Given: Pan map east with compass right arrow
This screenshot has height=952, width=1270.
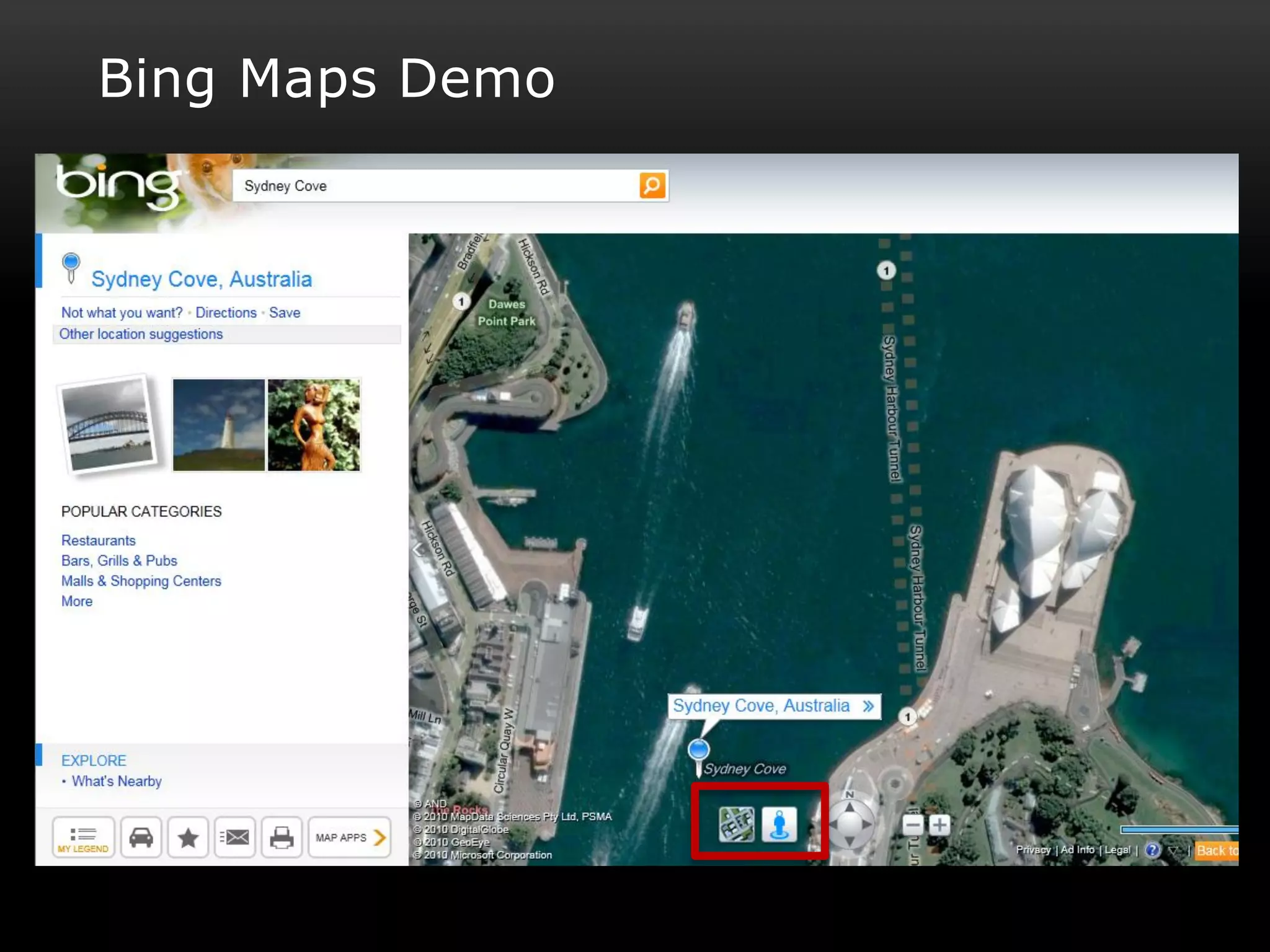Looking at the screenshot, I should [x=867, y=824].
